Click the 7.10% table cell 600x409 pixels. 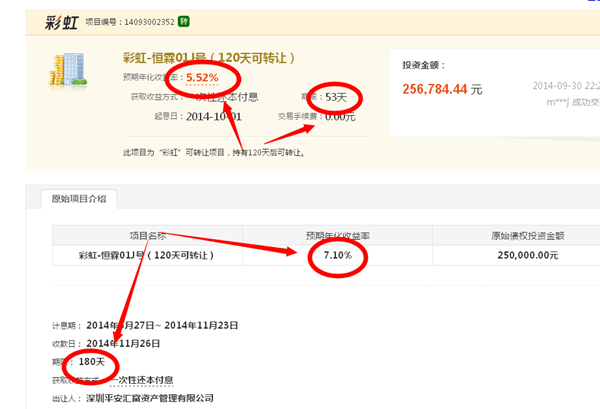(x=338, y=255)
